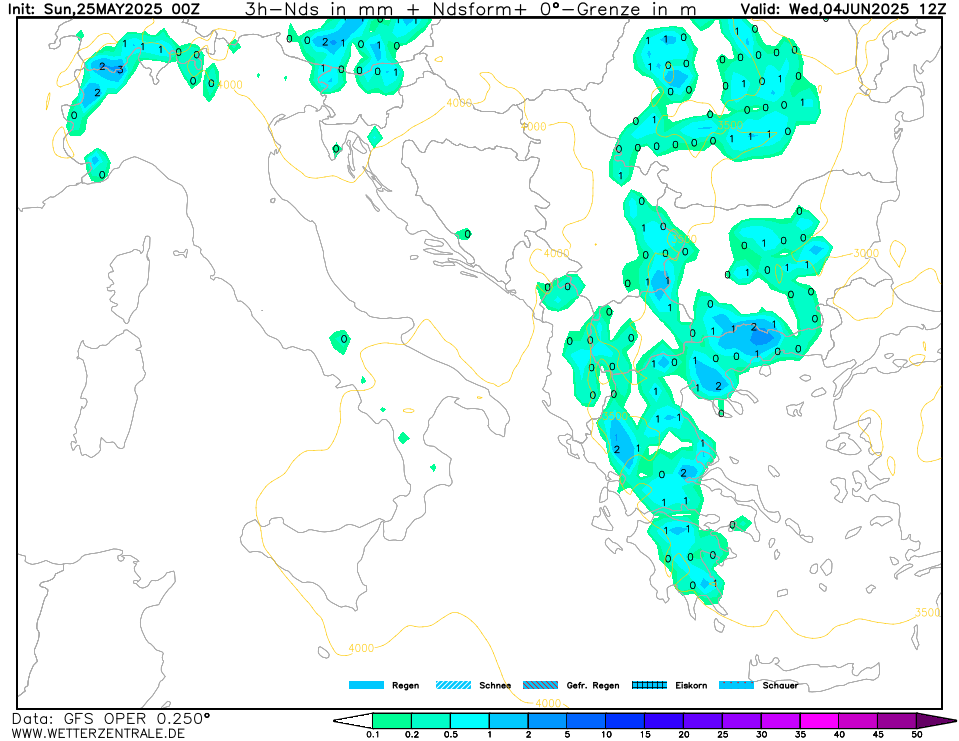Click the '25' colorbar scale label
Viewport: 959px width, 741px height.
[x=723, y=734]
